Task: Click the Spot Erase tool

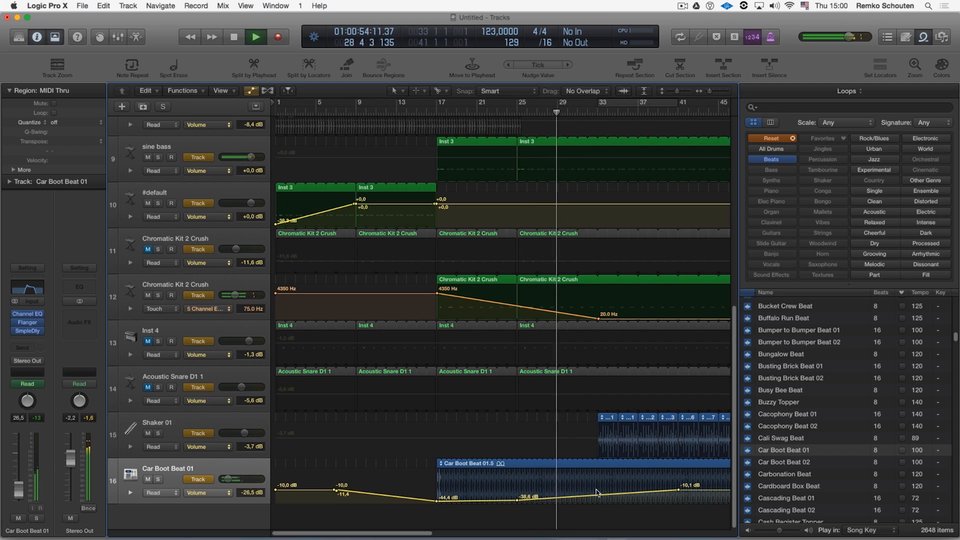Action: (173, 67)
